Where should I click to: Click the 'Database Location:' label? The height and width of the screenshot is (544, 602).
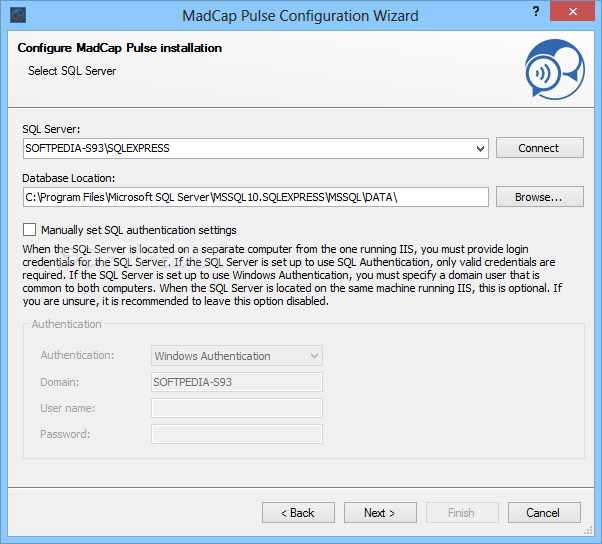click(x=68, y=178)
